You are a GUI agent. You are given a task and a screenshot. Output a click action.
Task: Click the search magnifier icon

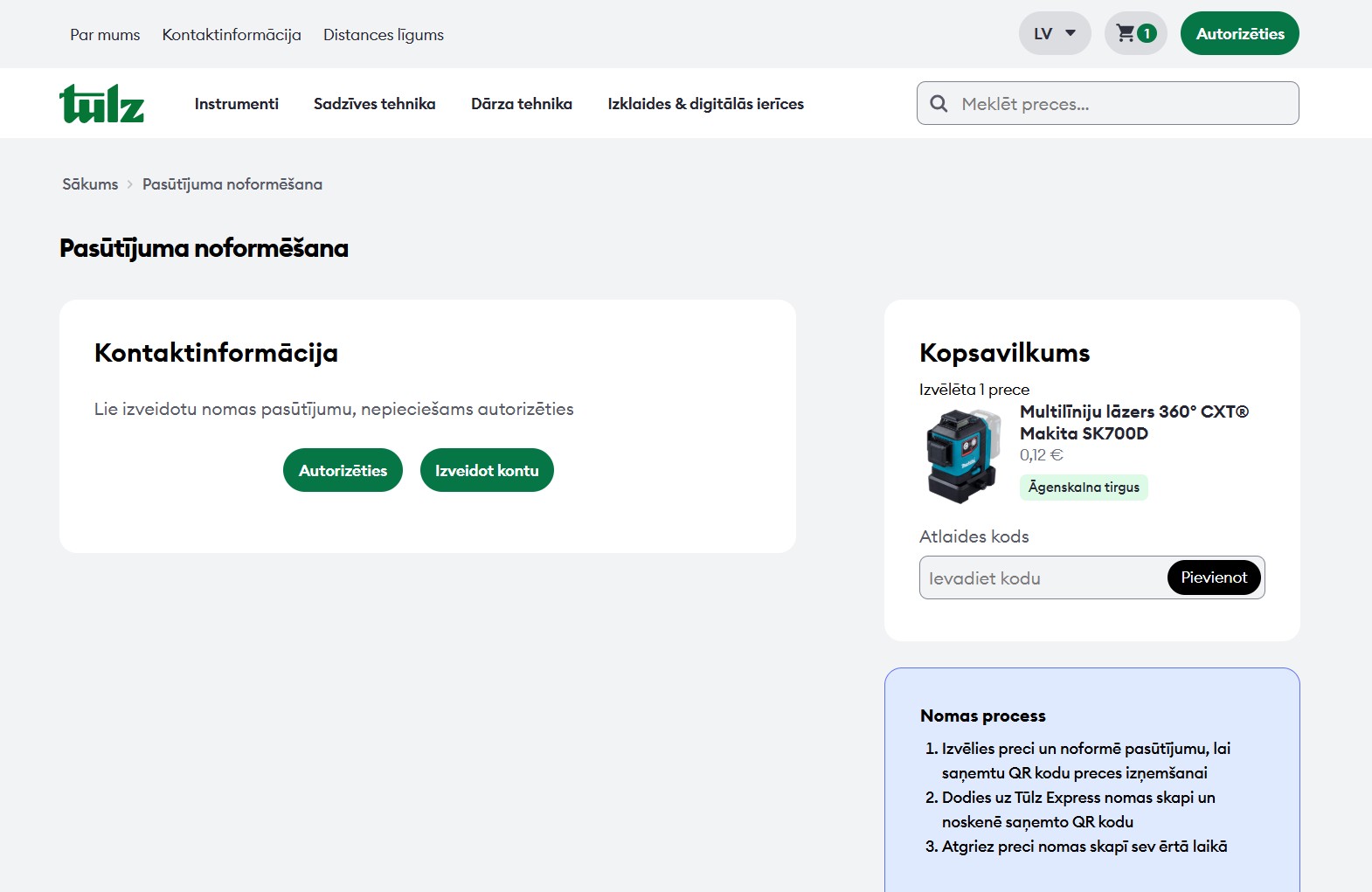tap(939, 104)
